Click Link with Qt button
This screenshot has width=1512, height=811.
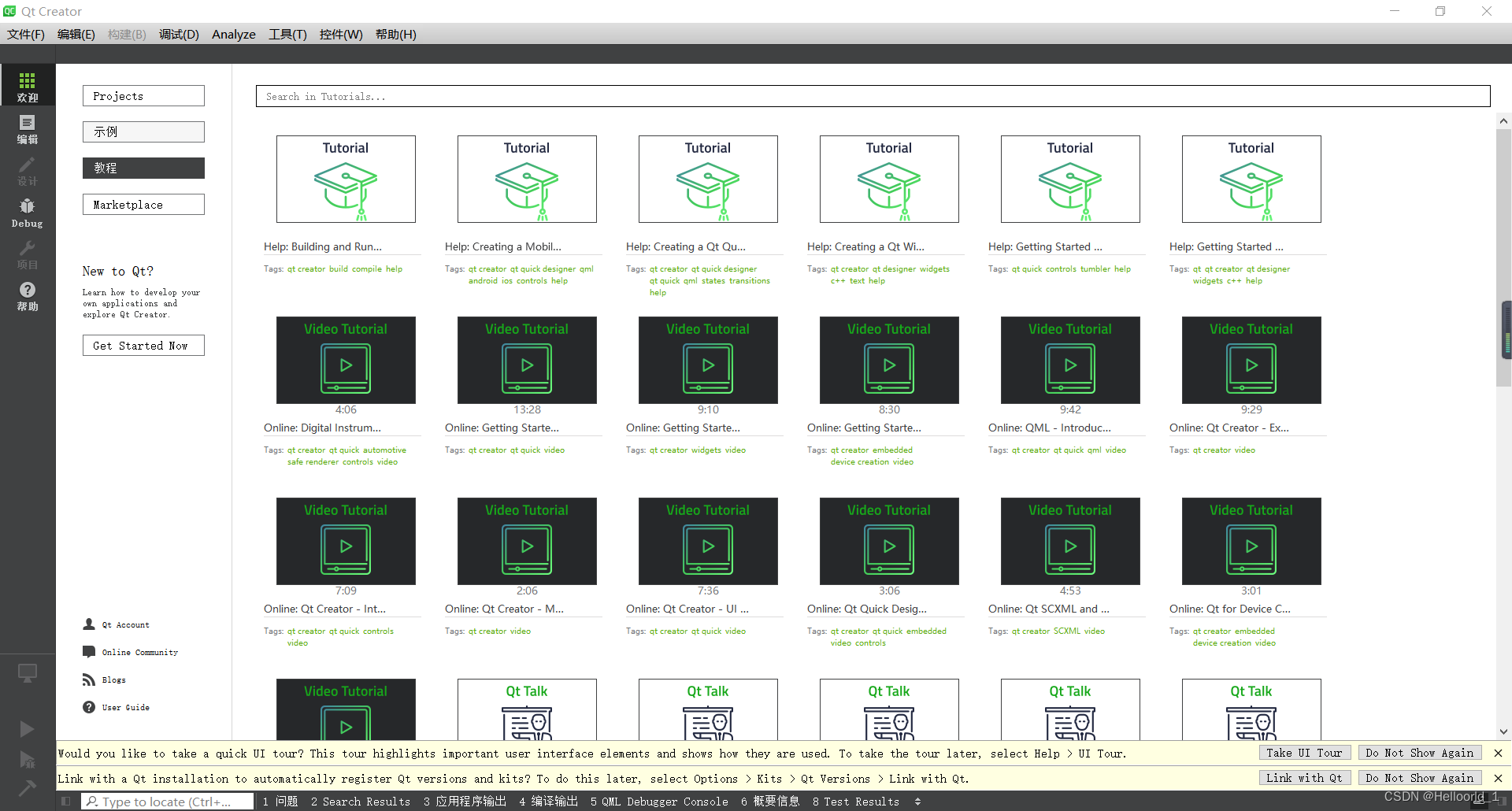(1304, 778)
